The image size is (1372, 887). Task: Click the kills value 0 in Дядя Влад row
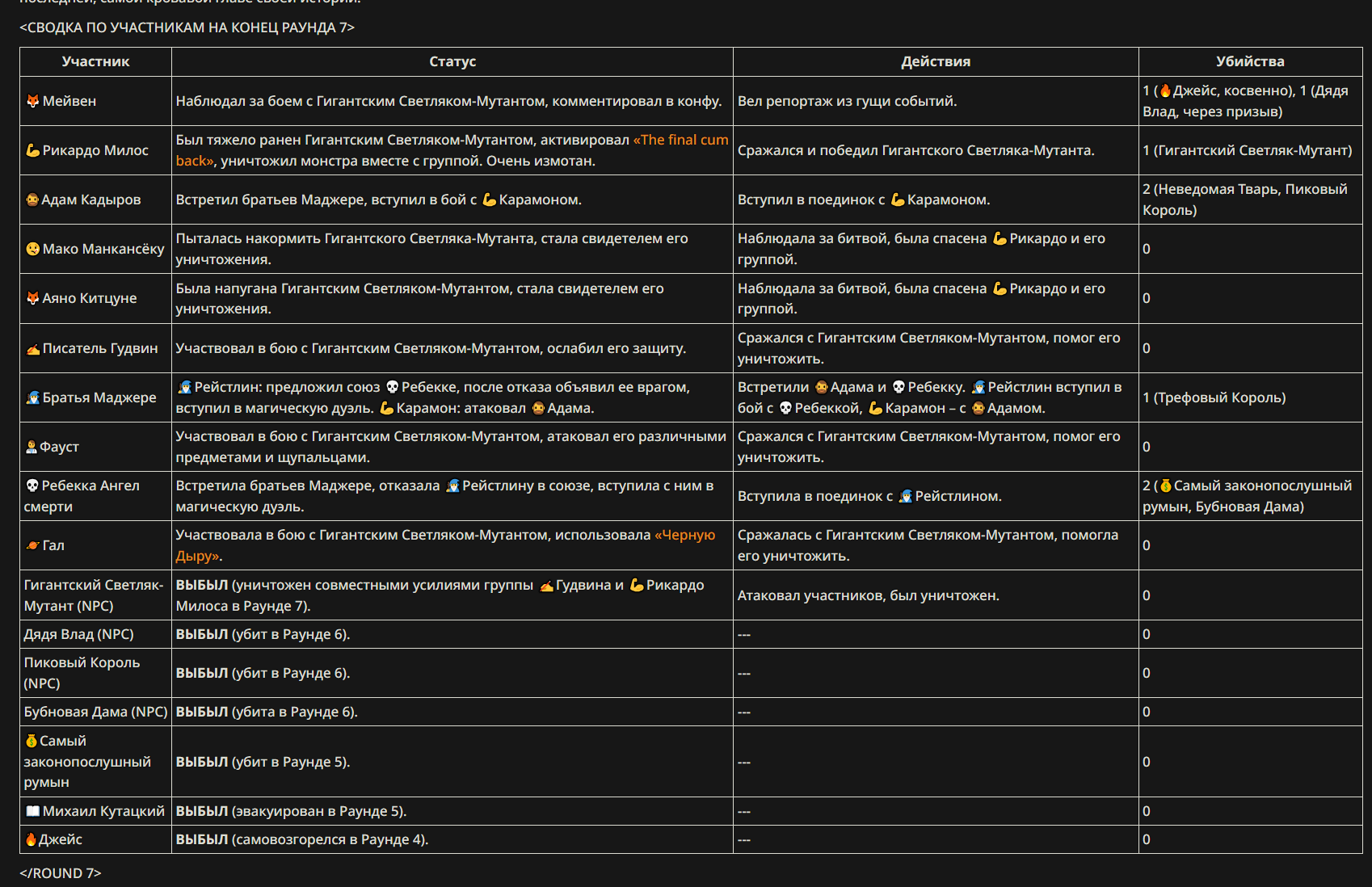tap(1146, 634)
